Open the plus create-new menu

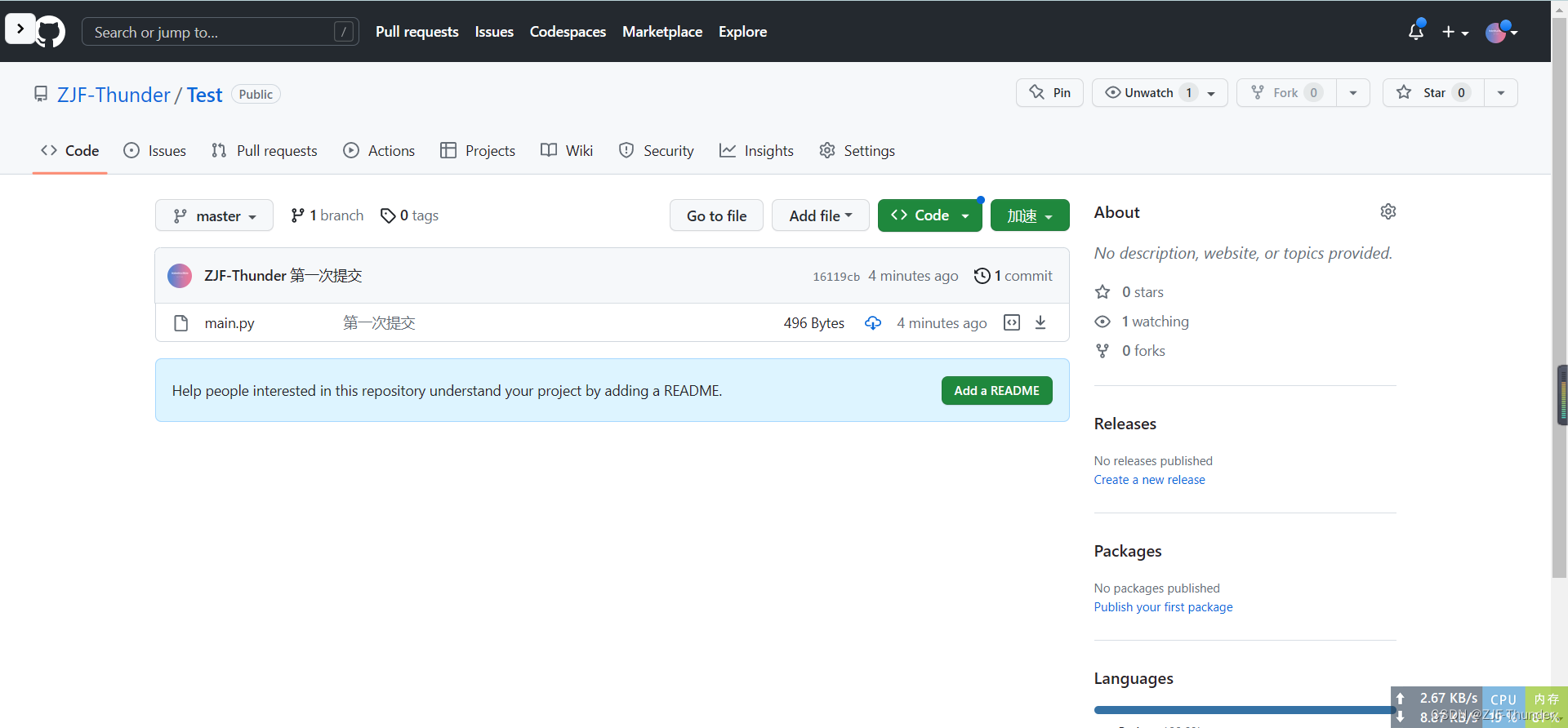click(x=1455, y=32)
